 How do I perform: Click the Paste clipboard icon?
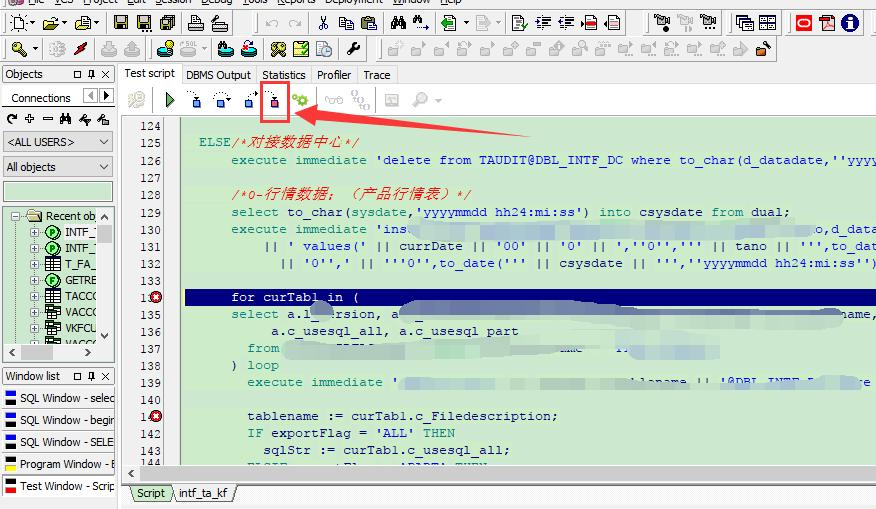point(369,23)
